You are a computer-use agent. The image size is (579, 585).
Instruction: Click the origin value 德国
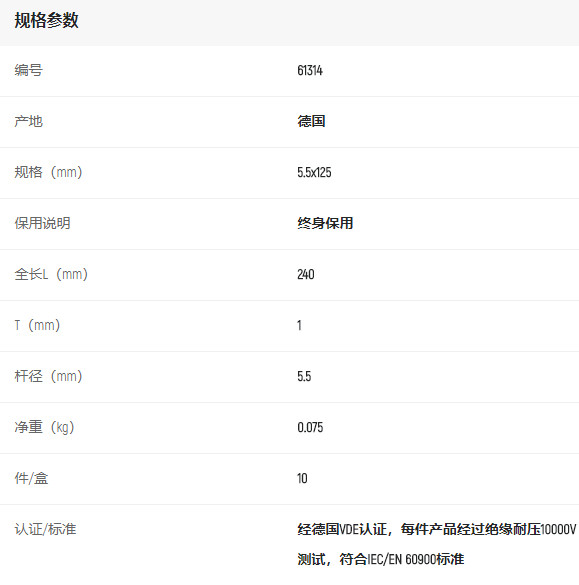pos(311,121)
